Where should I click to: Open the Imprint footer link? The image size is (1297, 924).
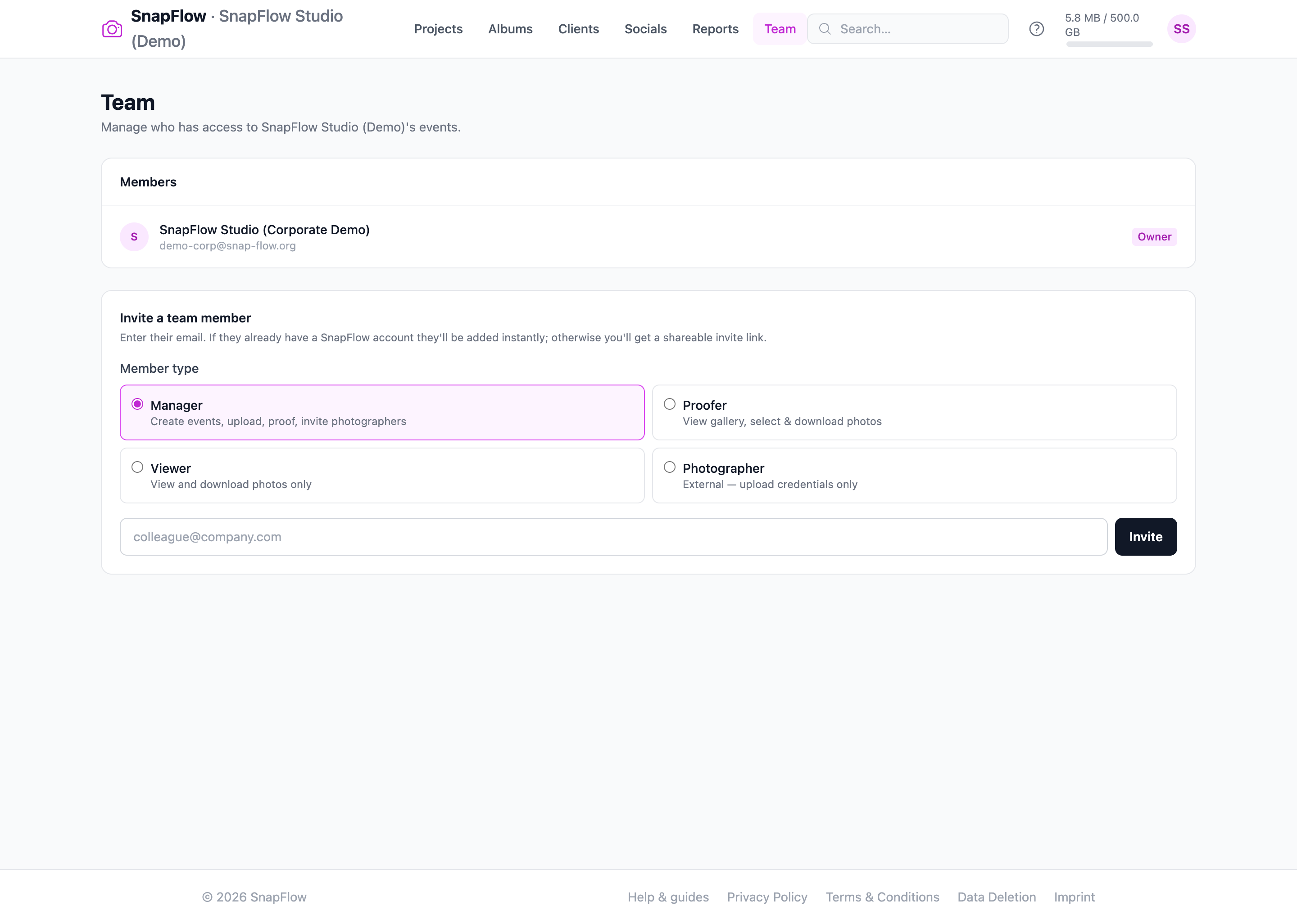pyautogui.click(x=1074, y=897)
